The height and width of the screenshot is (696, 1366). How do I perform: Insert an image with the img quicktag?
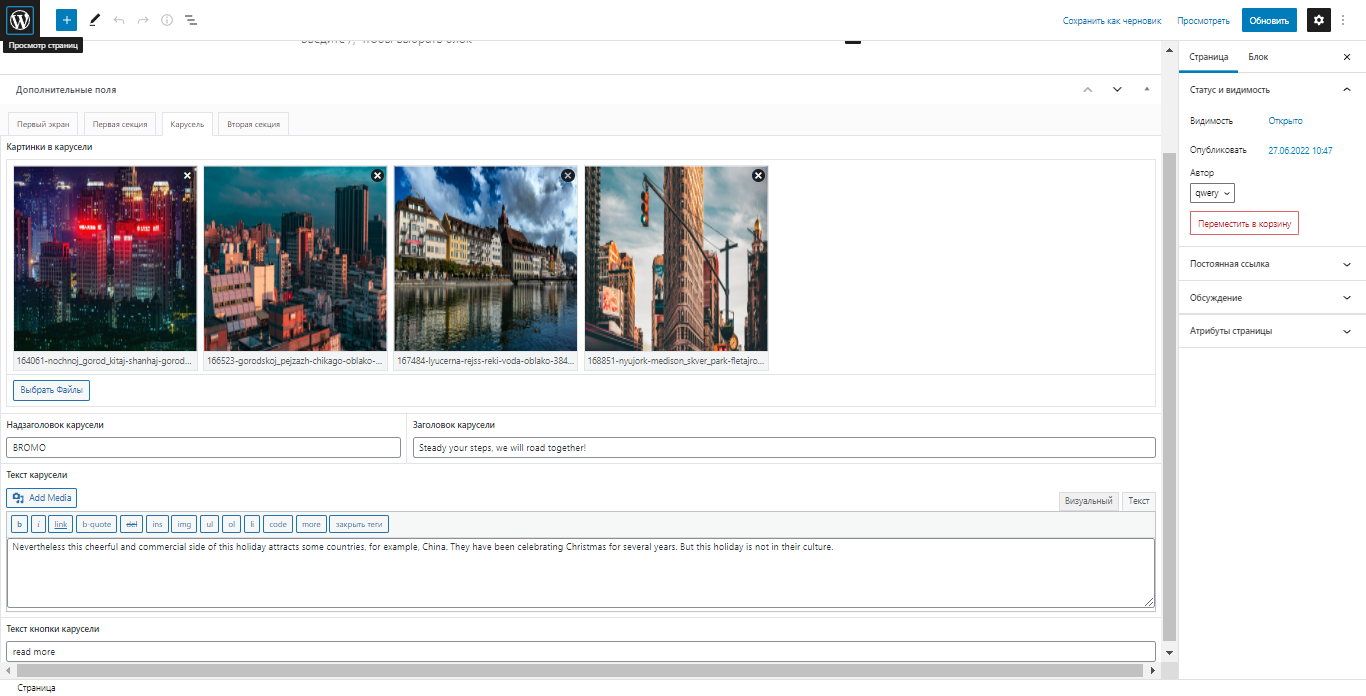click(184, 524)
